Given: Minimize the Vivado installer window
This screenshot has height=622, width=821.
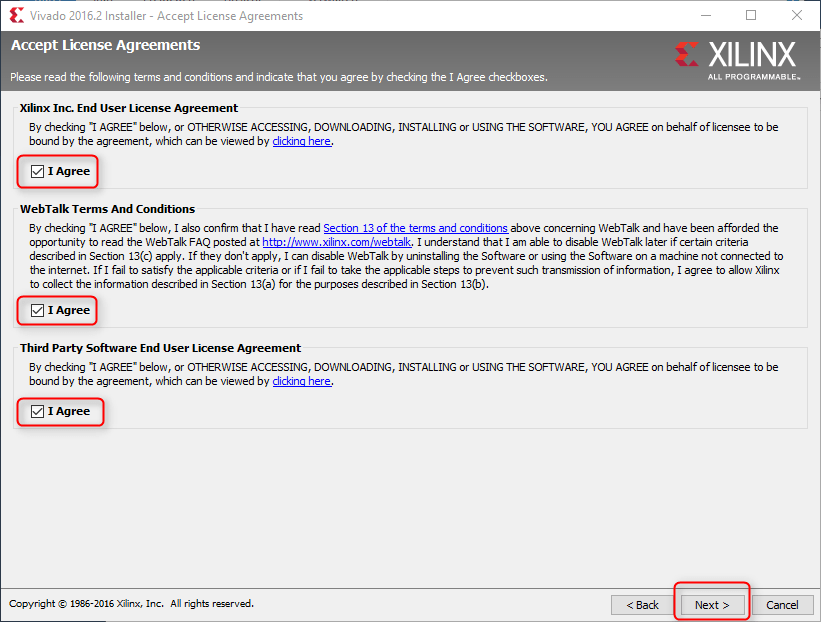Looking at the screenshot, I should [x=704, y=16].
